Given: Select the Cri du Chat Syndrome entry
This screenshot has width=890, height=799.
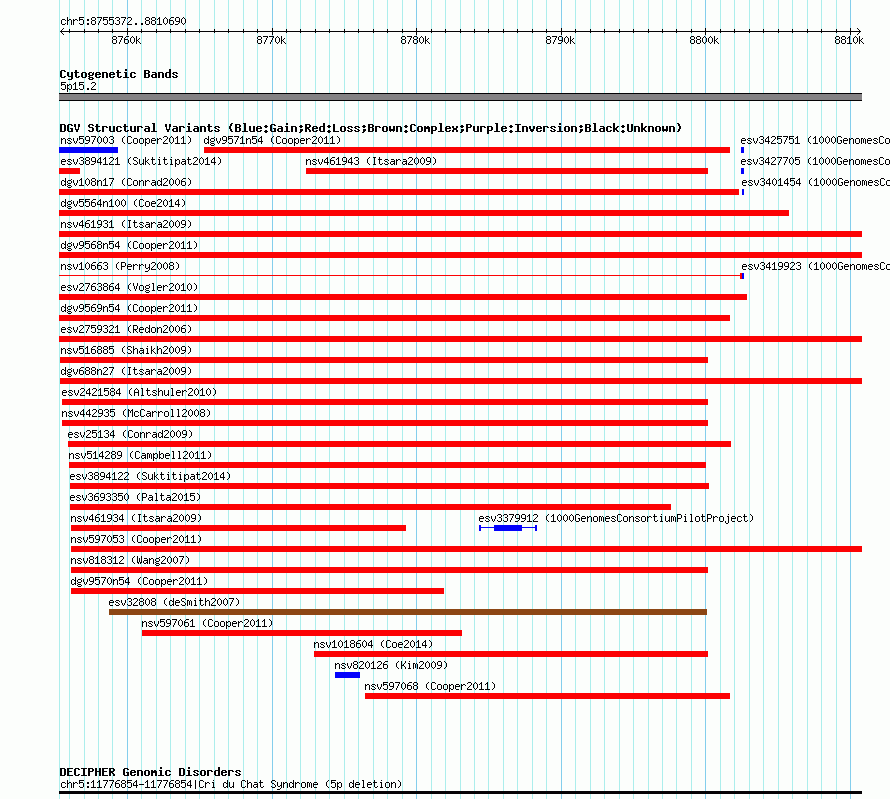Looking at the screenshot, I should (231, 784).
